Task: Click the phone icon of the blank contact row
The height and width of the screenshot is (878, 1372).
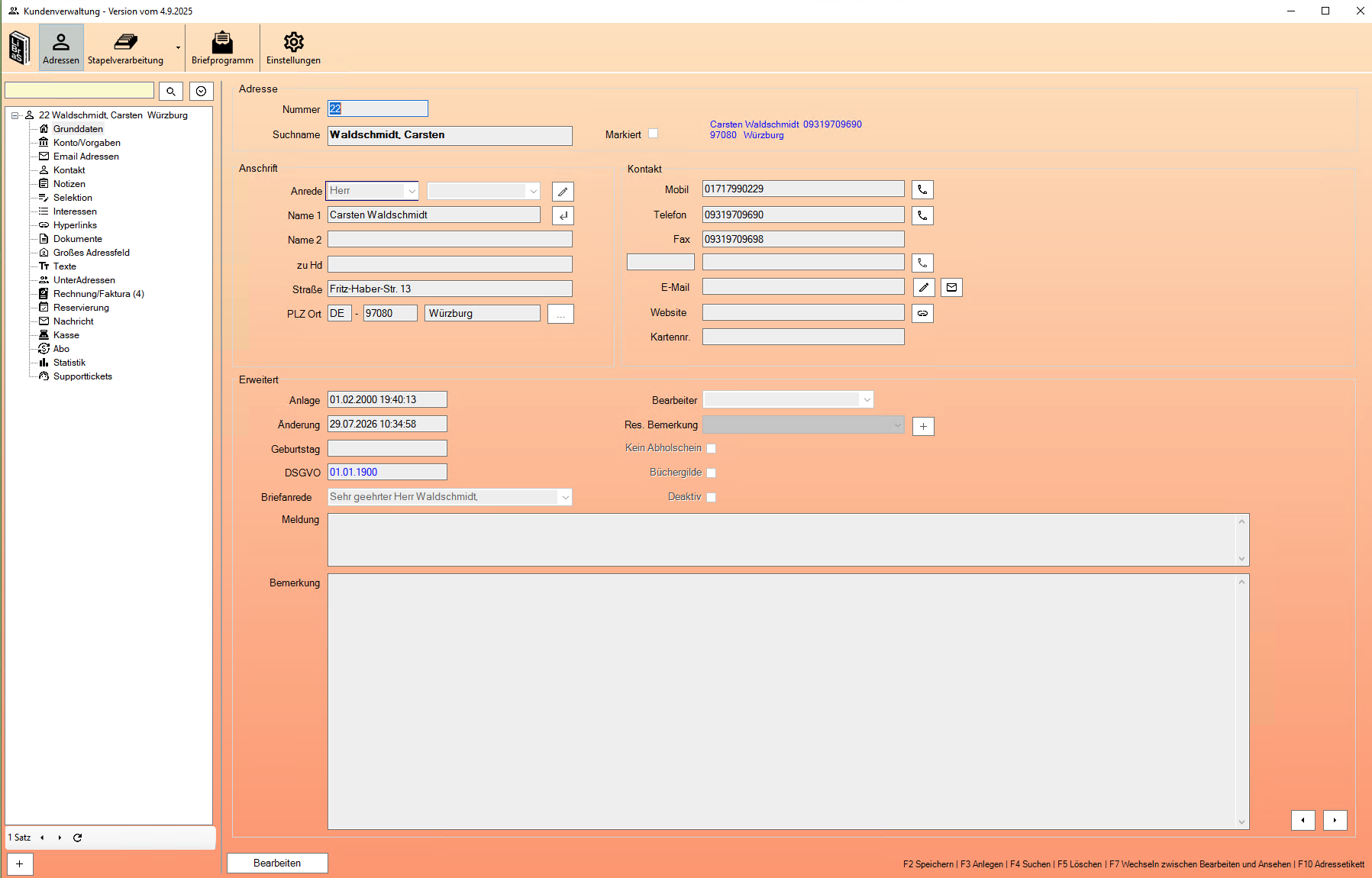Action: click(x=922, y=263)
